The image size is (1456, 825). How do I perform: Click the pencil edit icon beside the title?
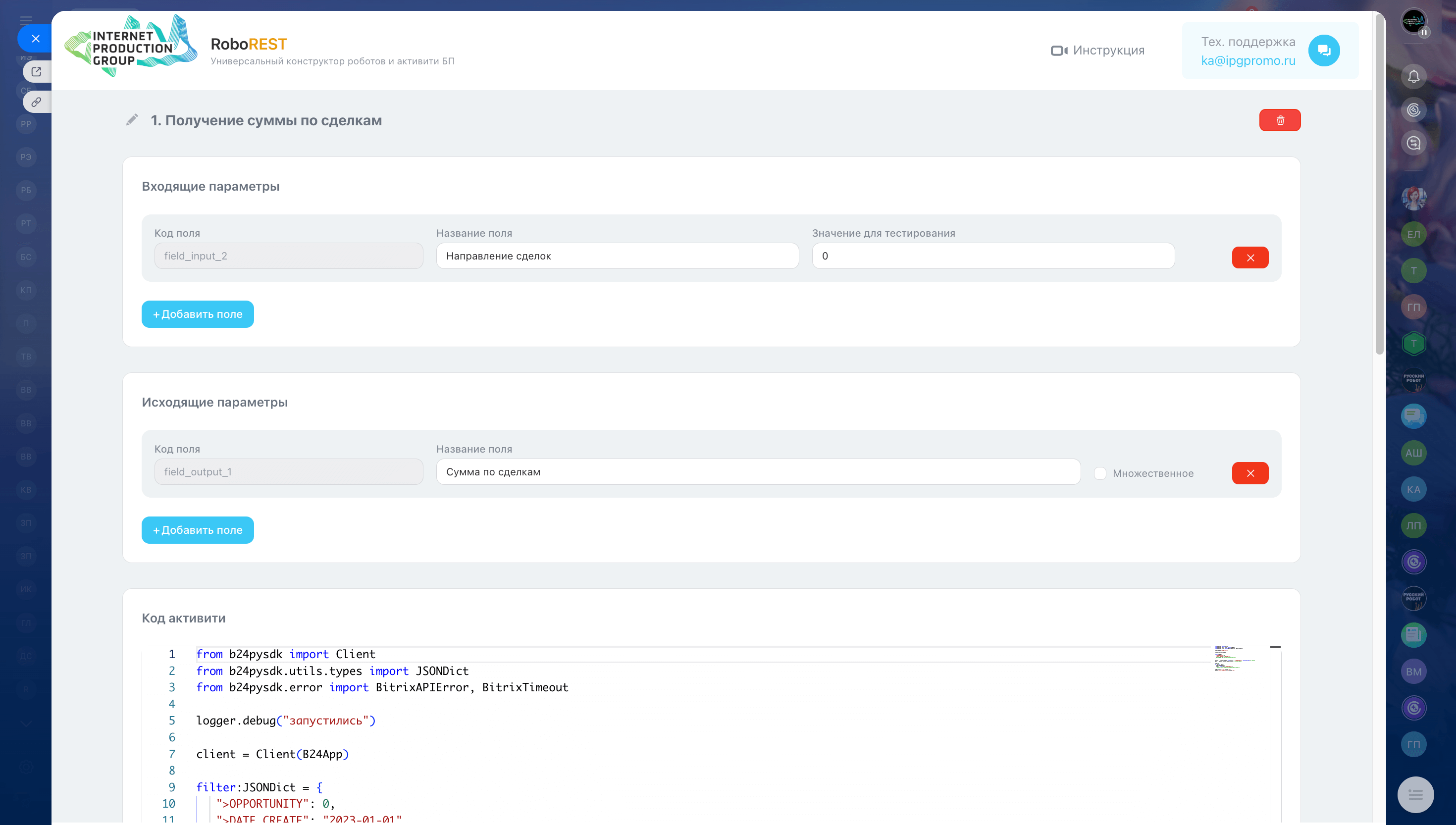coord(132,119)
